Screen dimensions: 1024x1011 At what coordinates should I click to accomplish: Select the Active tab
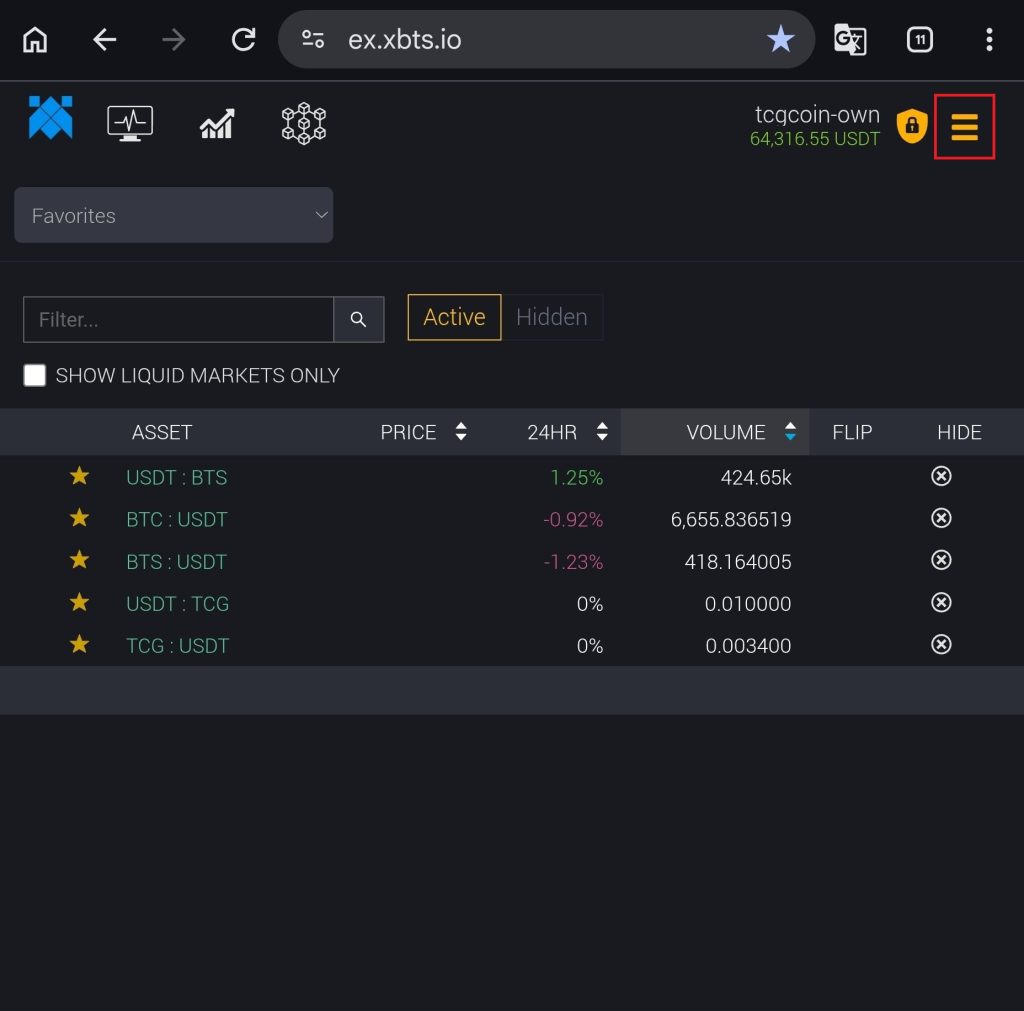(x=454, y=317)
